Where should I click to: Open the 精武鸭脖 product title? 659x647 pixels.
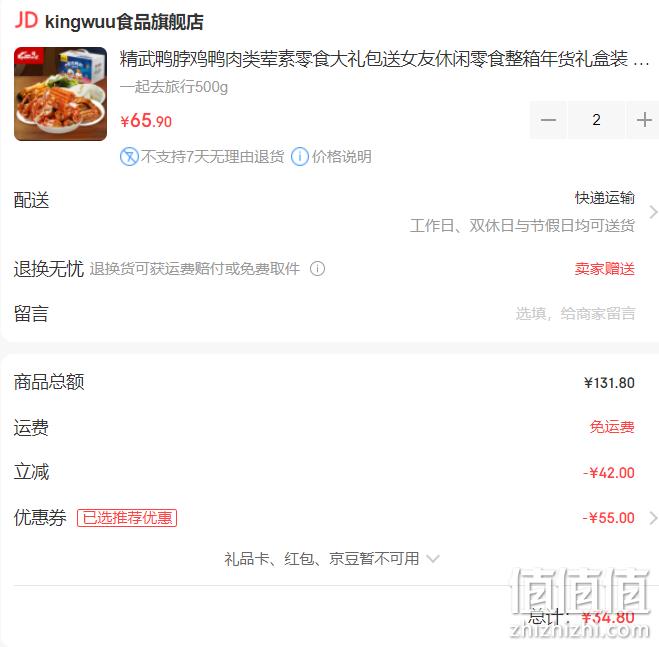tap(384, 58)
